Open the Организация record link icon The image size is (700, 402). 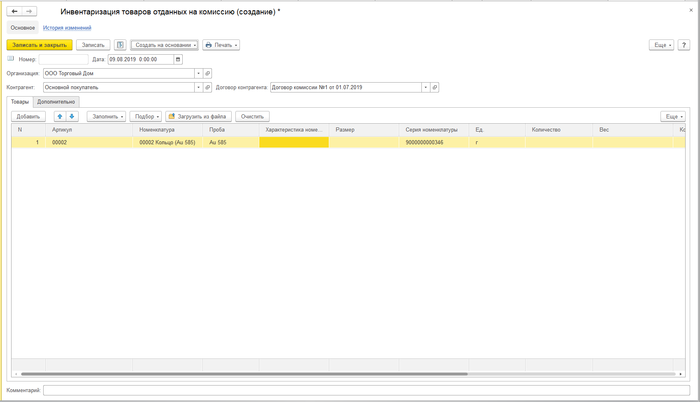point(208,73)
